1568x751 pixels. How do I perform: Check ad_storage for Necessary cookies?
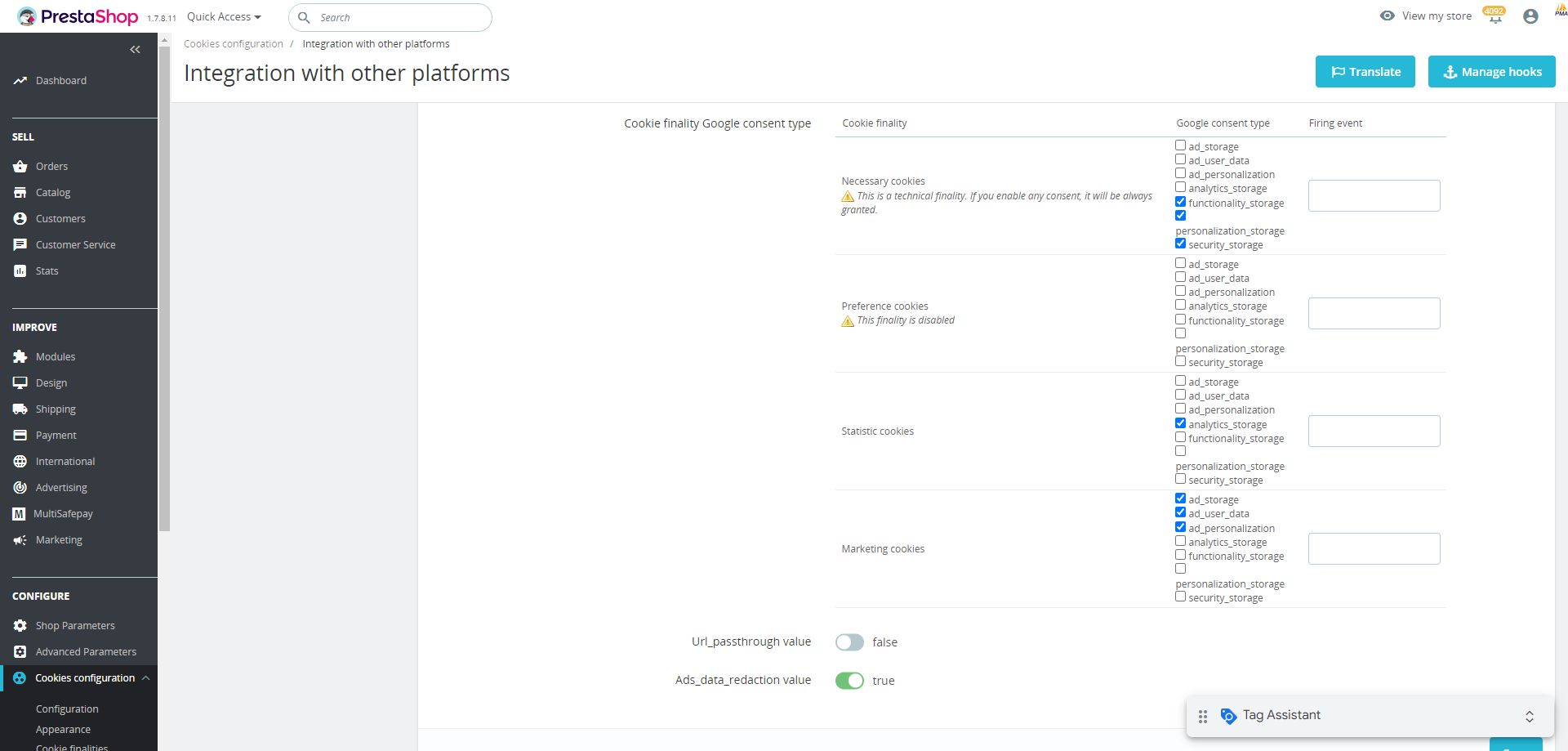point(1180,145)
